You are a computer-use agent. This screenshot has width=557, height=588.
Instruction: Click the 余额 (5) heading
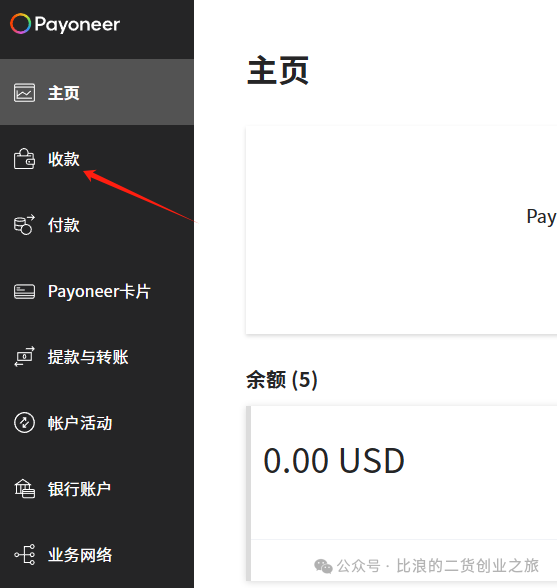click(282, 380)
